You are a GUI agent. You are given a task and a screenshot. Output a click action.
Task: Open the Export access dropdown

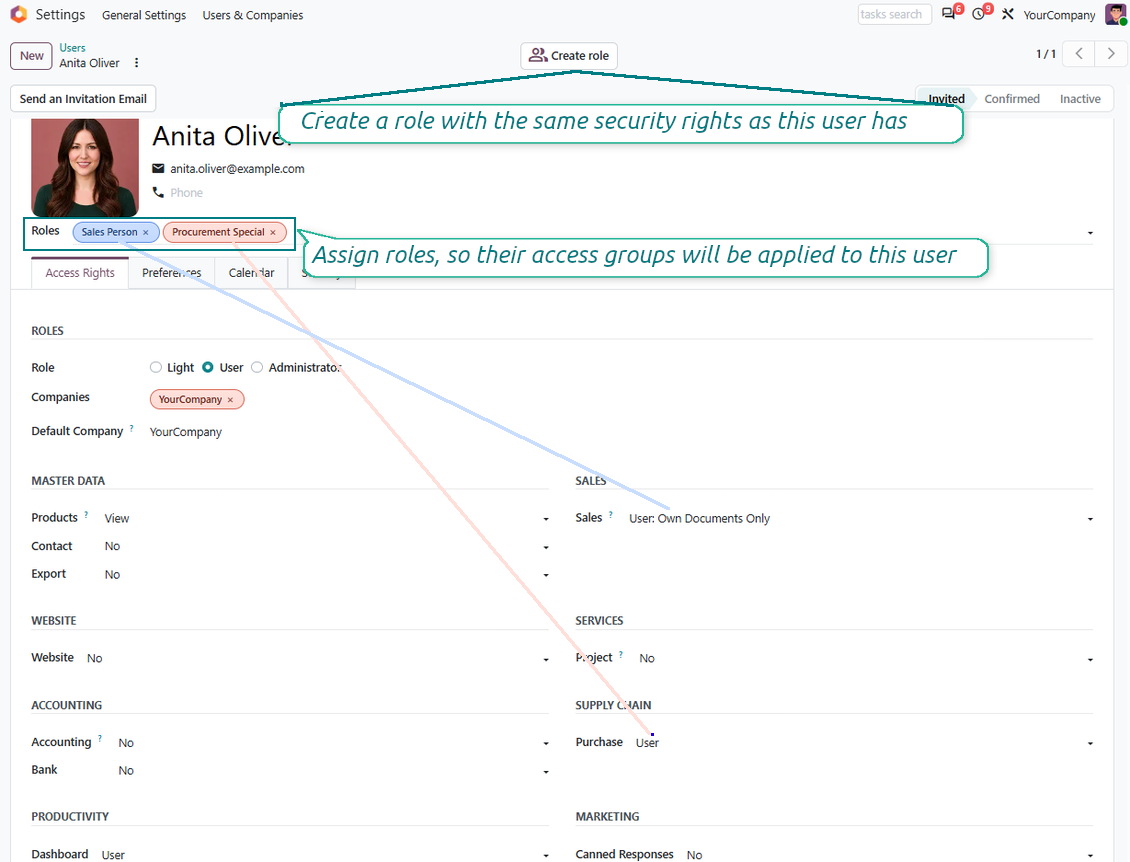point(546,575)
